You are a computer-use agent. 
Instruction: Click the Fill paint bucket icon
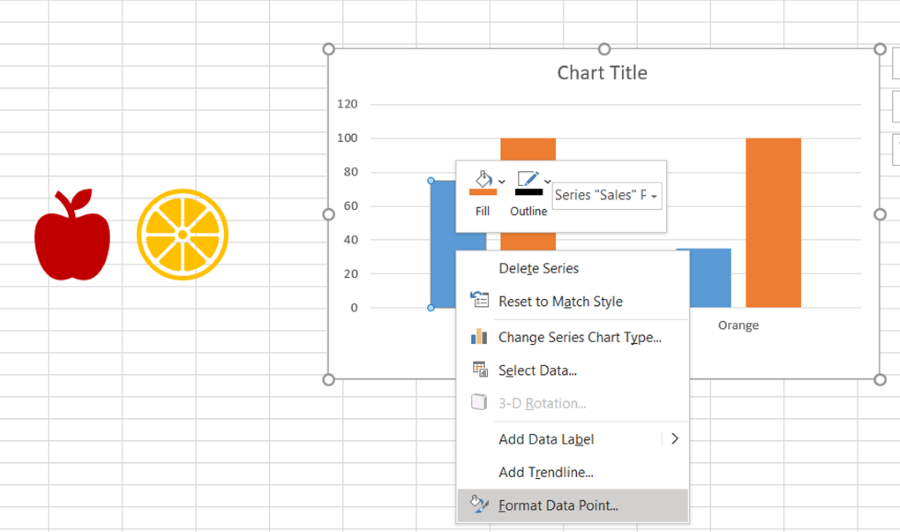484,179
